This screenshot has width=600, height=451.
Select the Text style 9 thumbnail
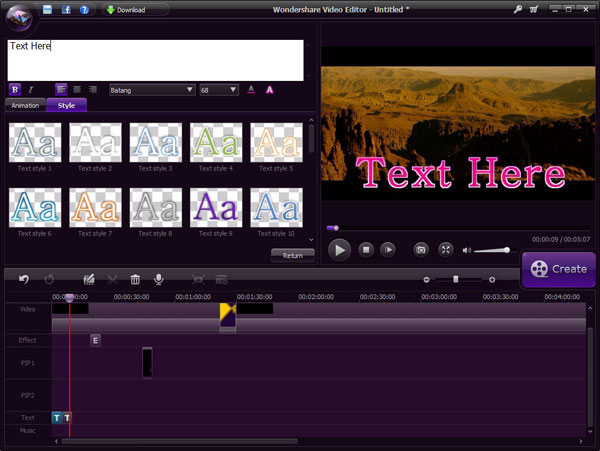coord(216,207)
